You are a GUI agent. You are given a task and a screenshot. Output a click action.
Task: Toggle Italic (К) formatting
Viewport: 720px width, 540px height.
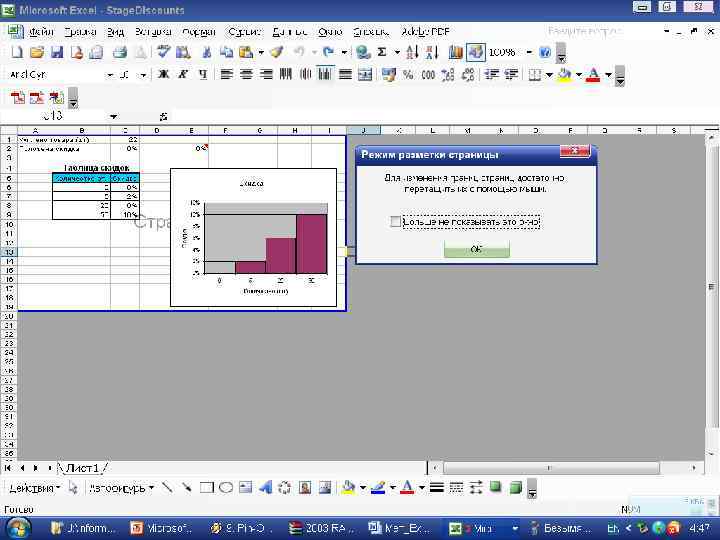point(183,74)
